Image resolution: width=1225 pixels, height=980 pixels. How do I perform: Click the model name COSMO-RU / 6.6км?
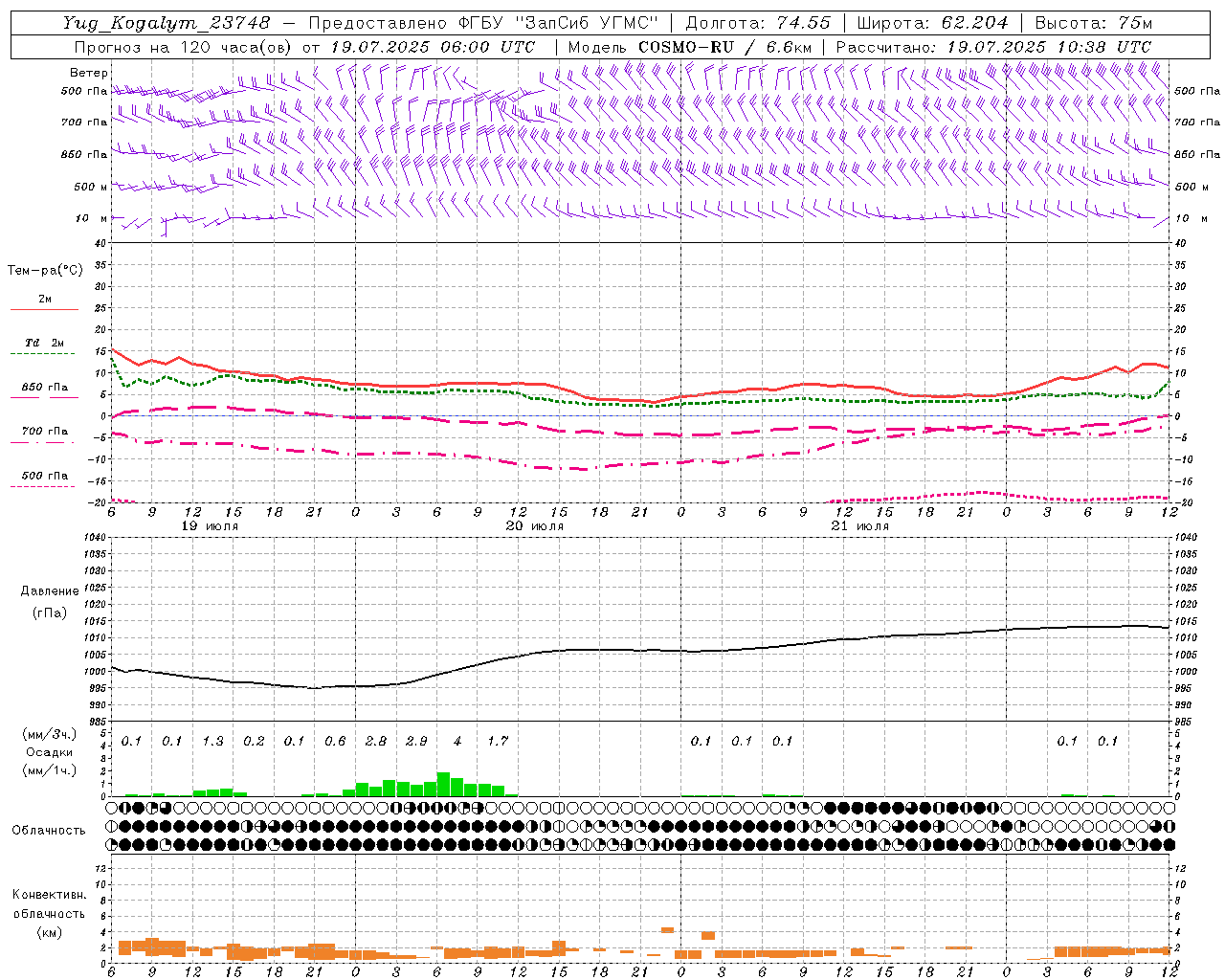pyautogui.click(x=724, y=47)
